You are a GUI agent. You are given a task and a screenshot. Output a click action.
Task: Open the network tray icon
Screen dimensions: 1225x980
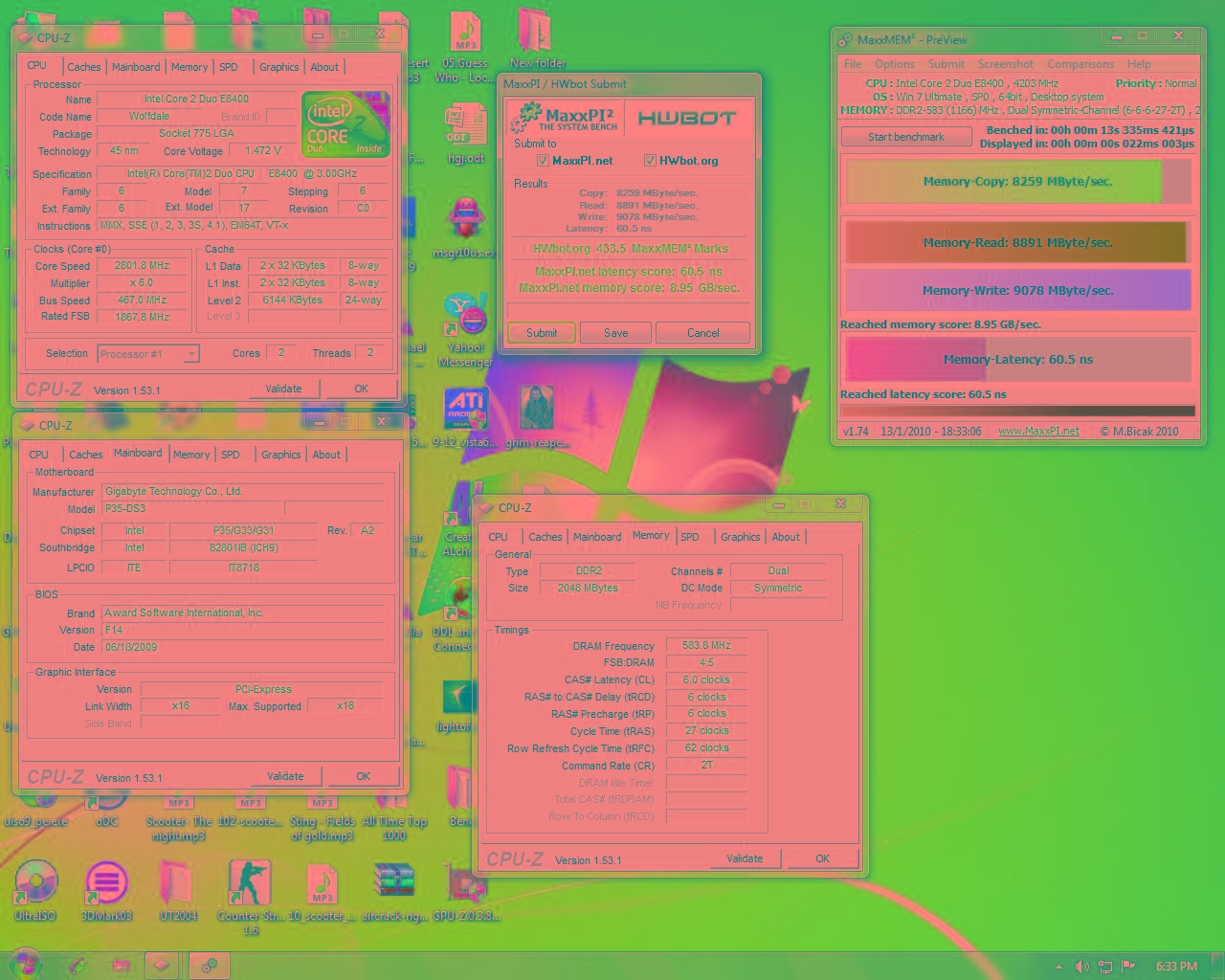(1105, 967)
